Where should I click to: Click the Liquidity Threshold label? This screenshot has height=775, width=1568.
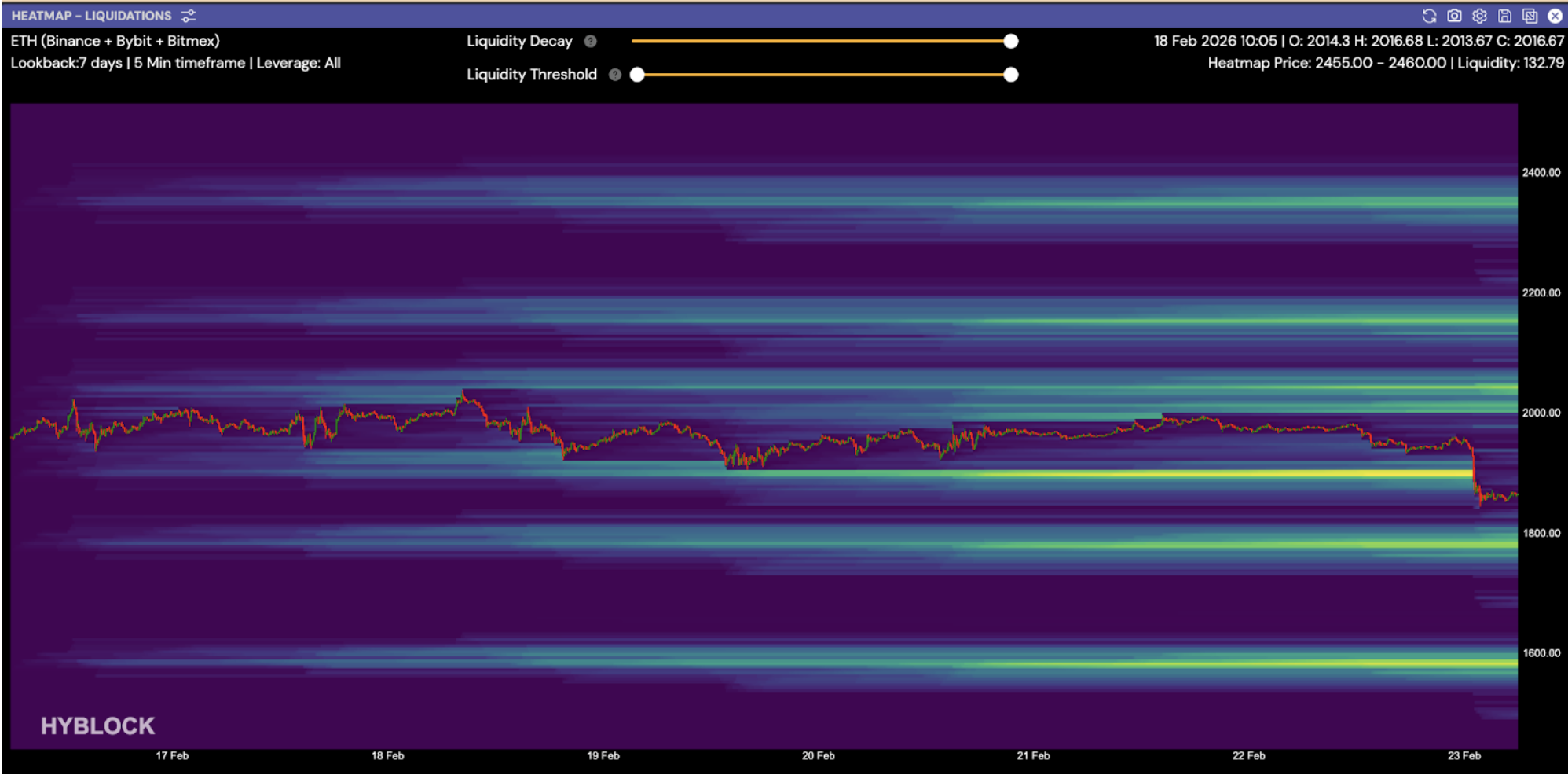coord(532,75)
